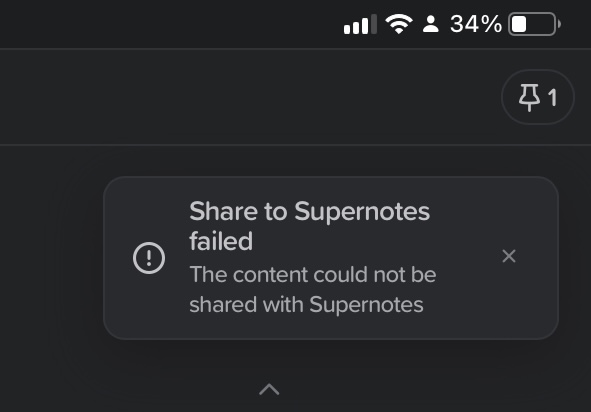591x412 pixels.
Task: Click the cellular signal bars
Action: [x=360, y=24]
